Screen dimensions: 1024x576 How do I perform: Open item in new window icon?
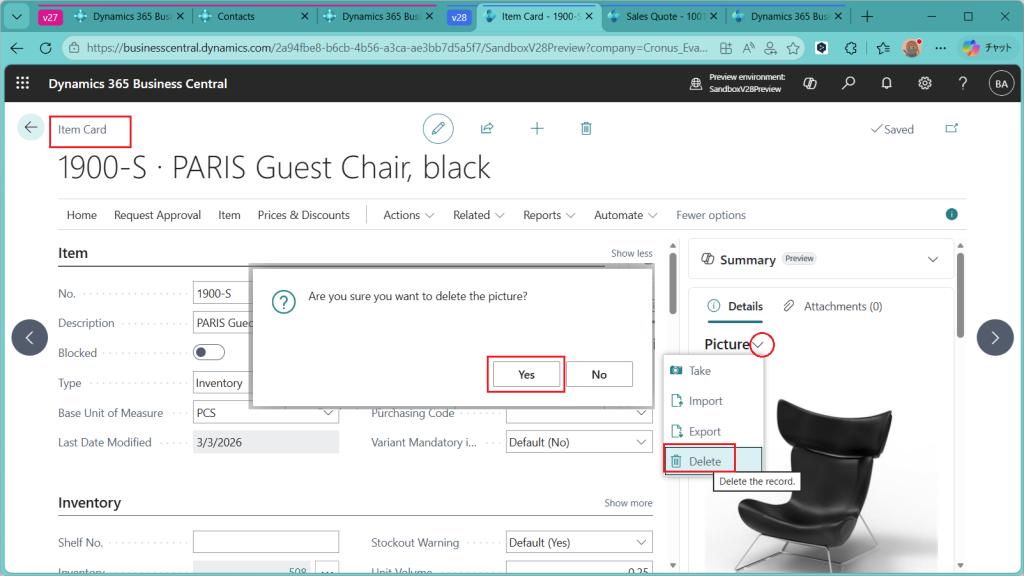click(x=951, y=129)
